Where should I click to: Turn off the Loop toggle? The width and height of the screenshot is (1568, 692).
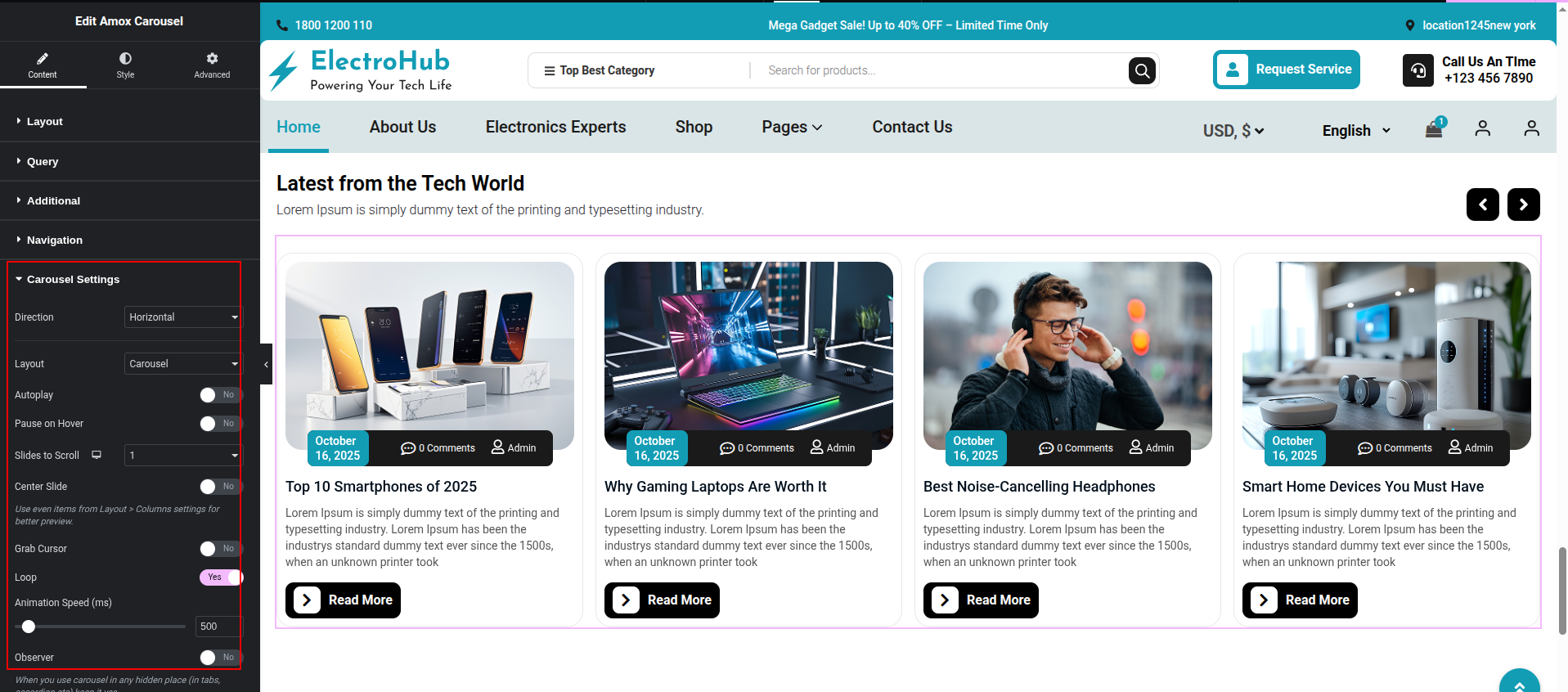click(221, 577)
